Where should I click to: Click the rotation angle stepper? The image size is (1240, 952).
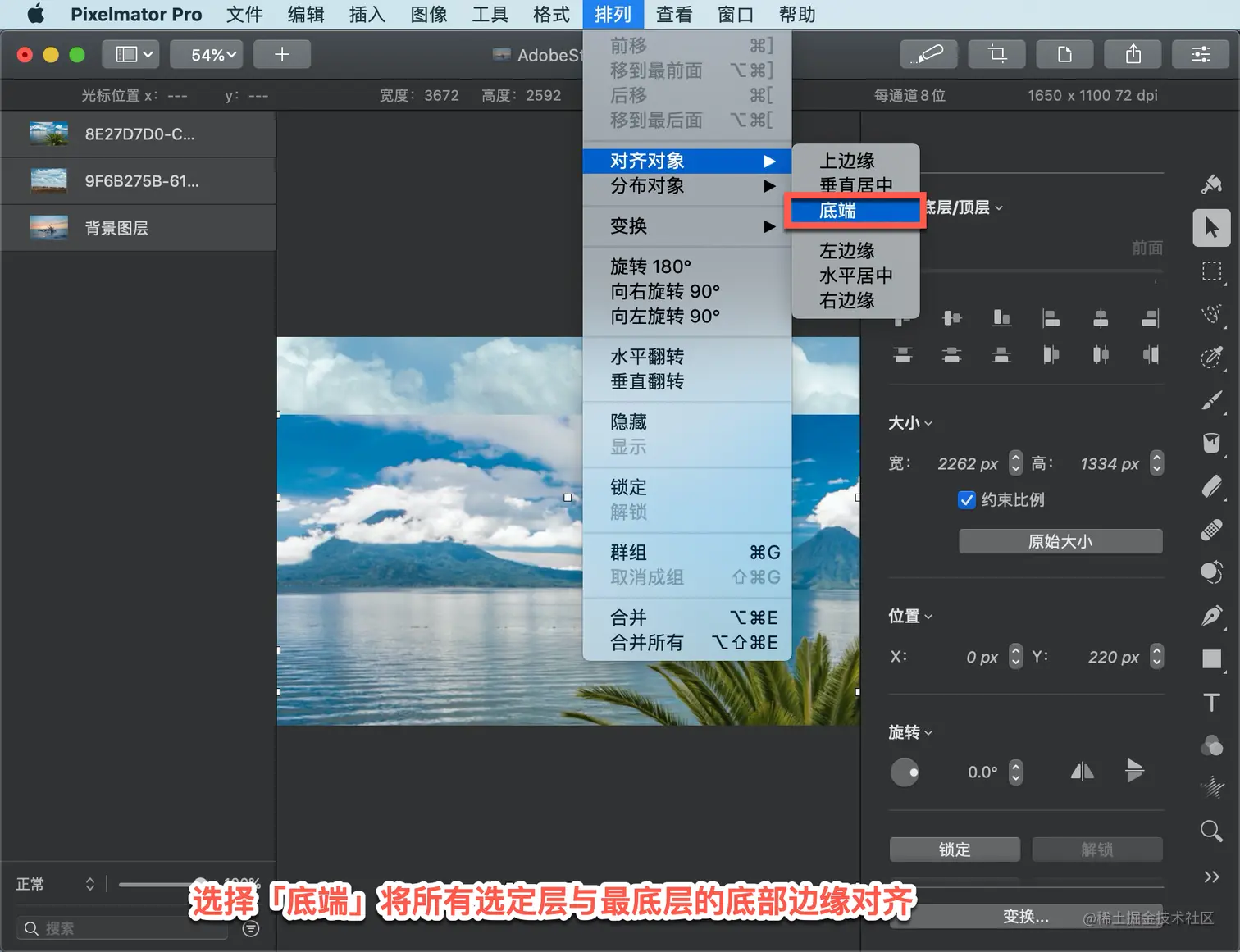1015,772
